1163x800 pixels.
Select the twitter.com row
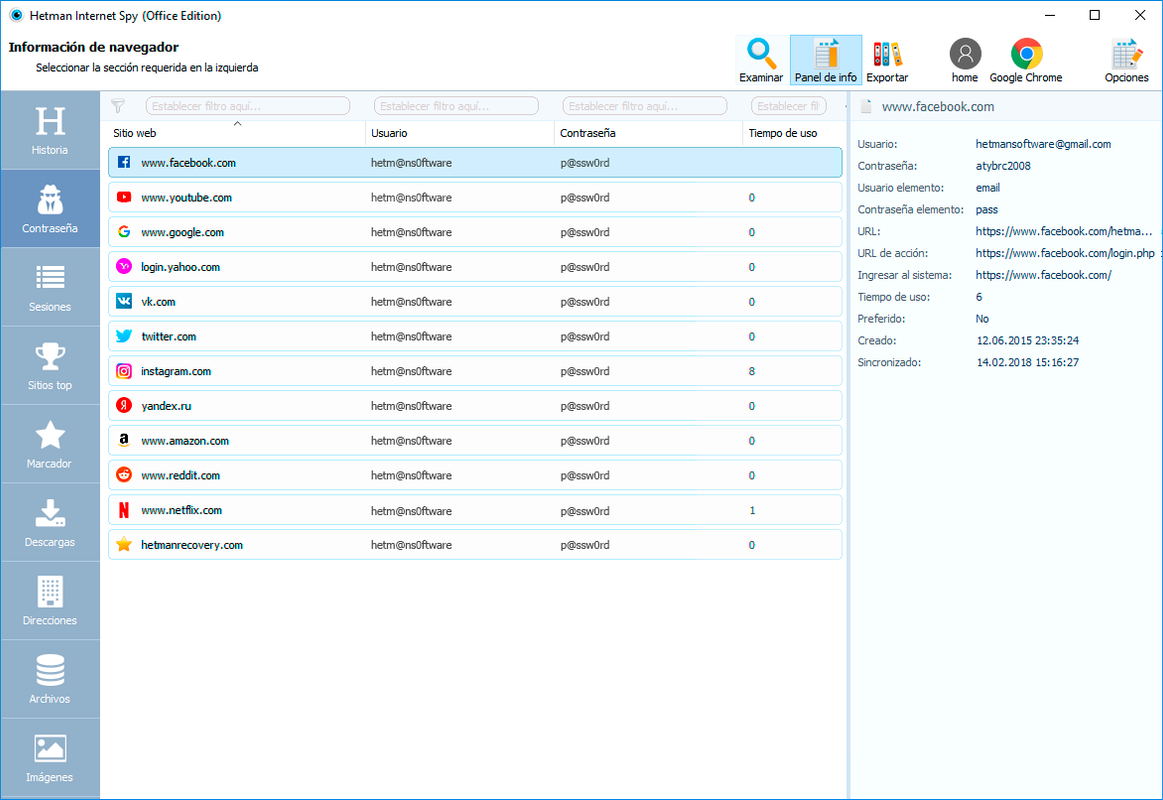point(475,336)
